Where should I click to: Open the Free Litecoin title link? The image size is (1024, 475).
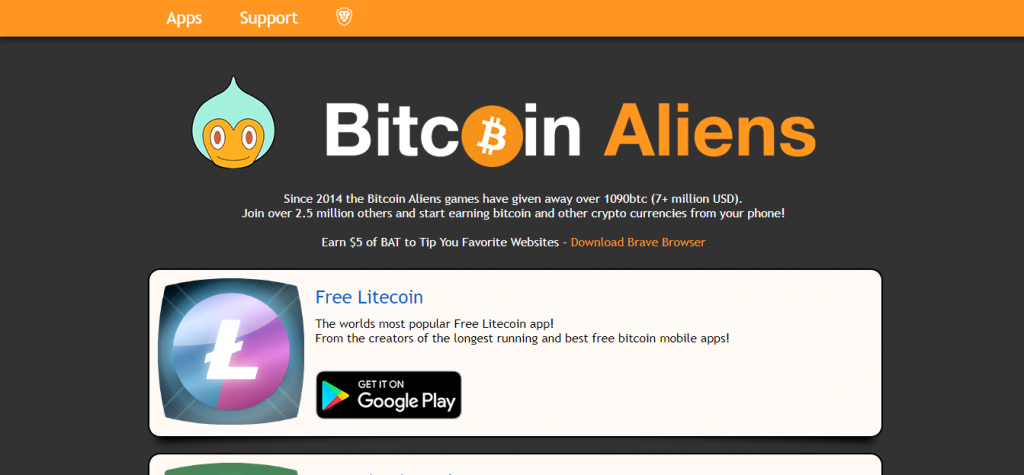[x=369, y=297]
